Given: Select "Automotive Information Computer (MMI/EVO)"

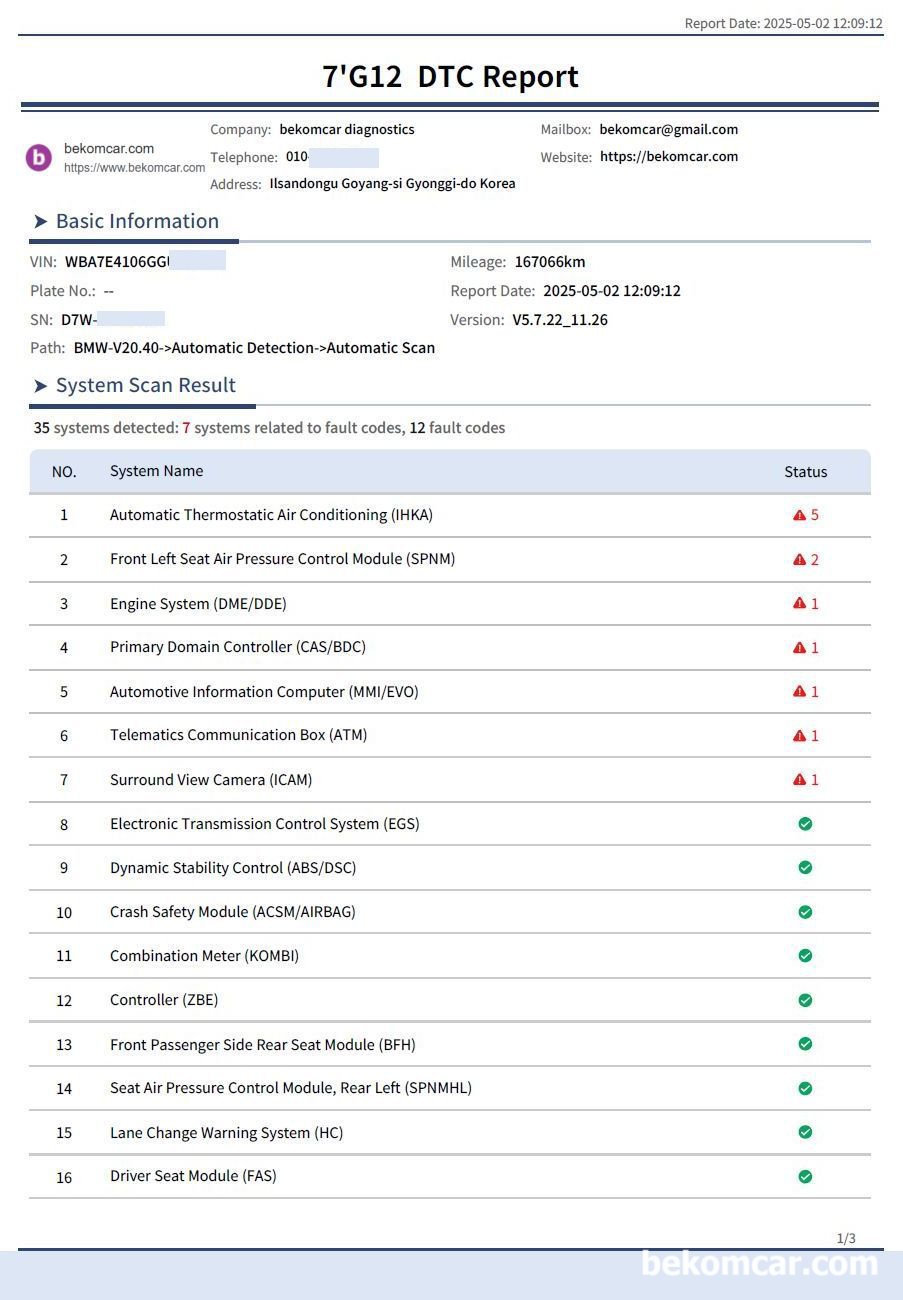Looking at the screenshot, I should (x=264, y=691).
